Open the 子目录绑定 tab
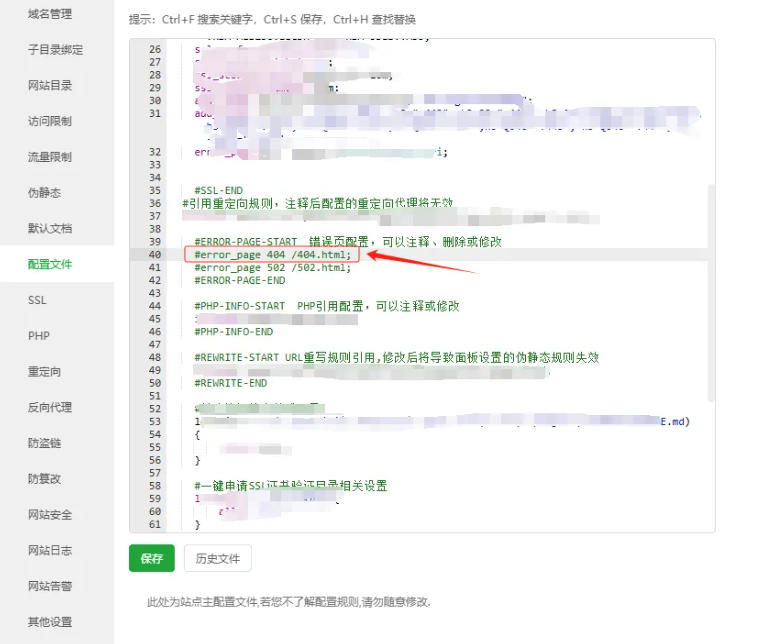Viewport: 760px width, 644px height. pos(55,49)
